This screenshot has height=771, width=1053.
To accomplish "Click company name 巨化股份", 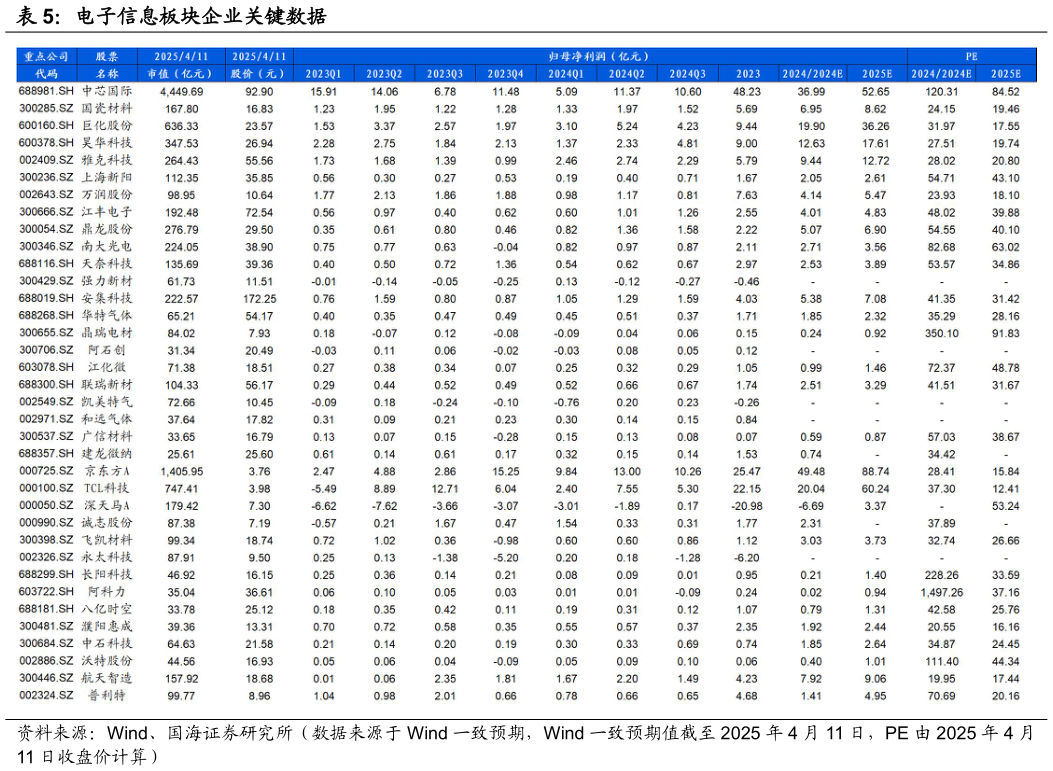I will tap(107, 126).
